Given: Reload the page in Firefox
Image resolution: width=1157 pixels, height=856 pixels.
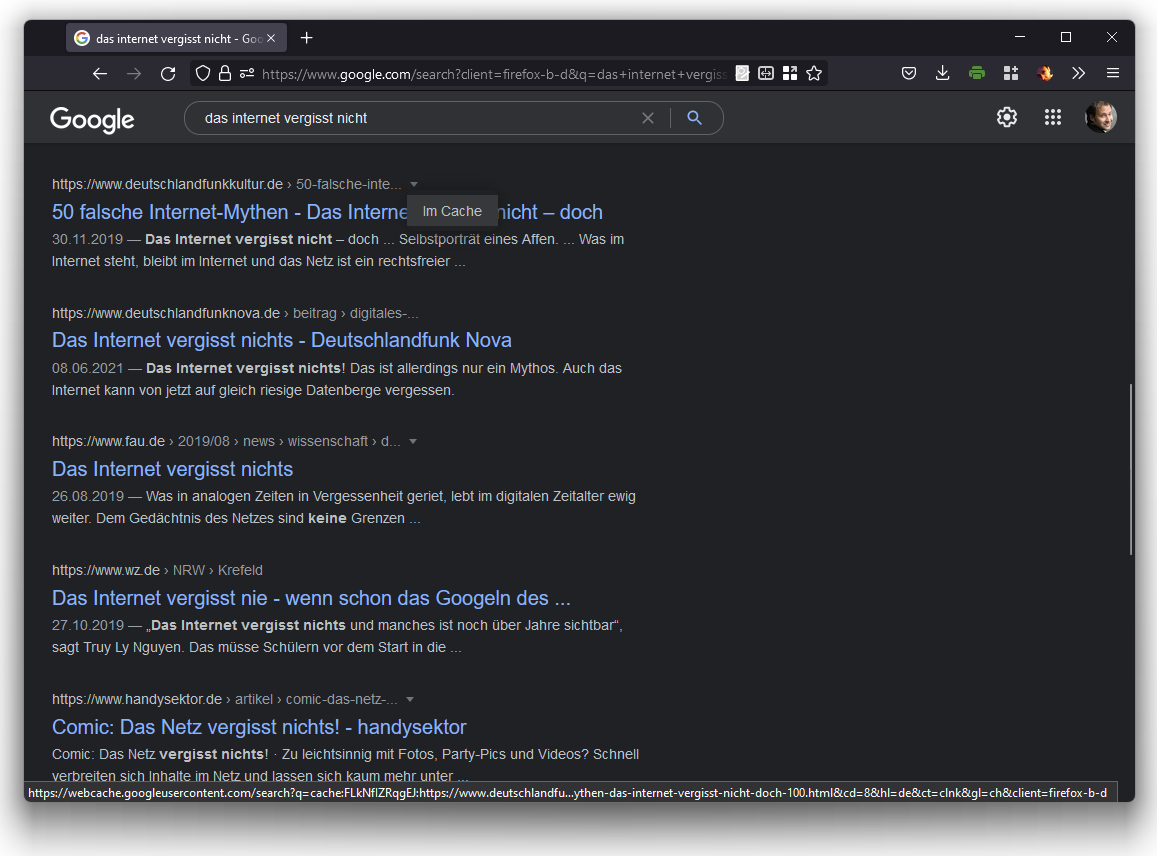Looking at the screenshot, I should coord(168,73).
